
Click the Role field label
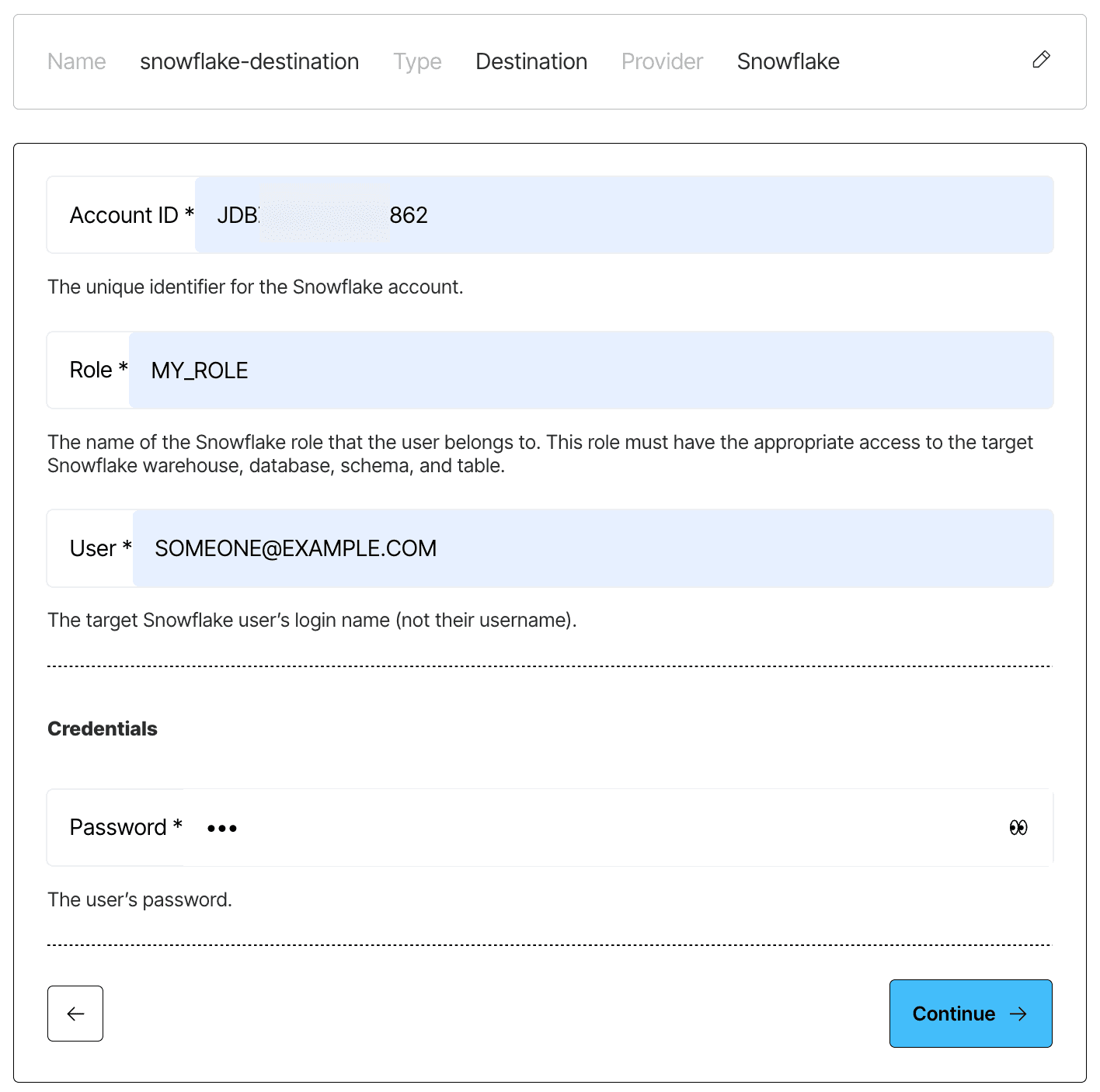[99, 370]
